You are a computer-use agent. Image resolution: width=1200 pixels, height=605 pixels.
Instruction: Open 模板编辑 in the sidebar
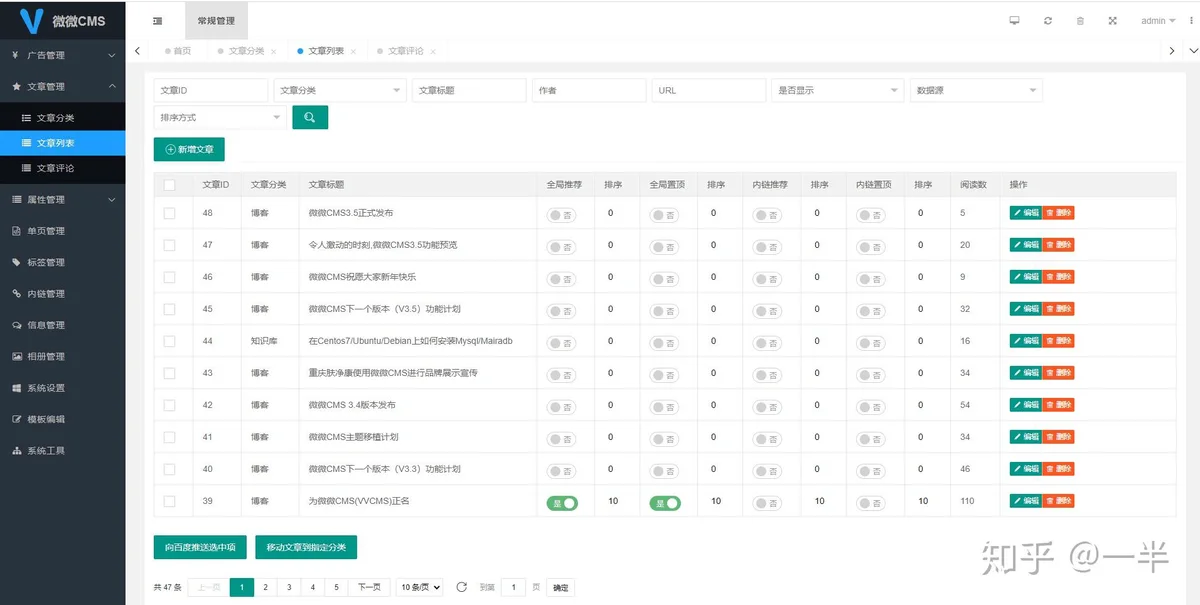[62, 419]
